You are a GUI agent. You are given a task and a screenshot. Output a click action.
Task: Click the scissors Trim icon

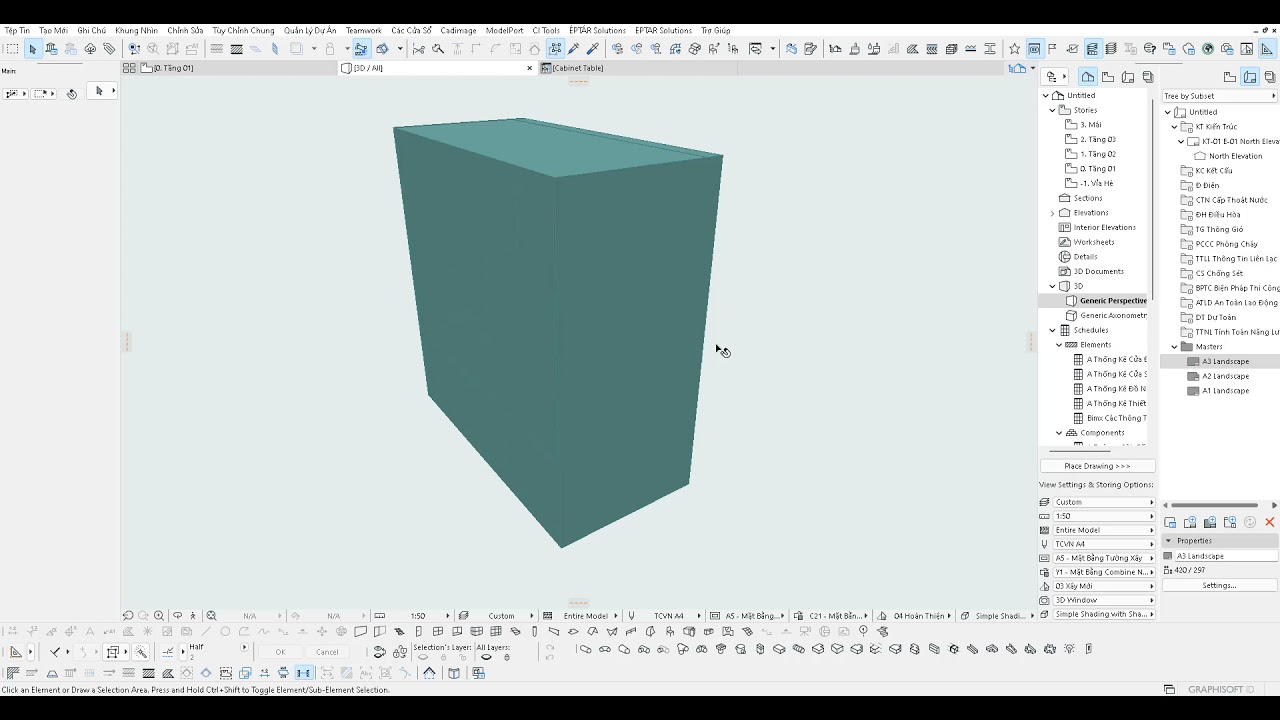tap(418, 49)
